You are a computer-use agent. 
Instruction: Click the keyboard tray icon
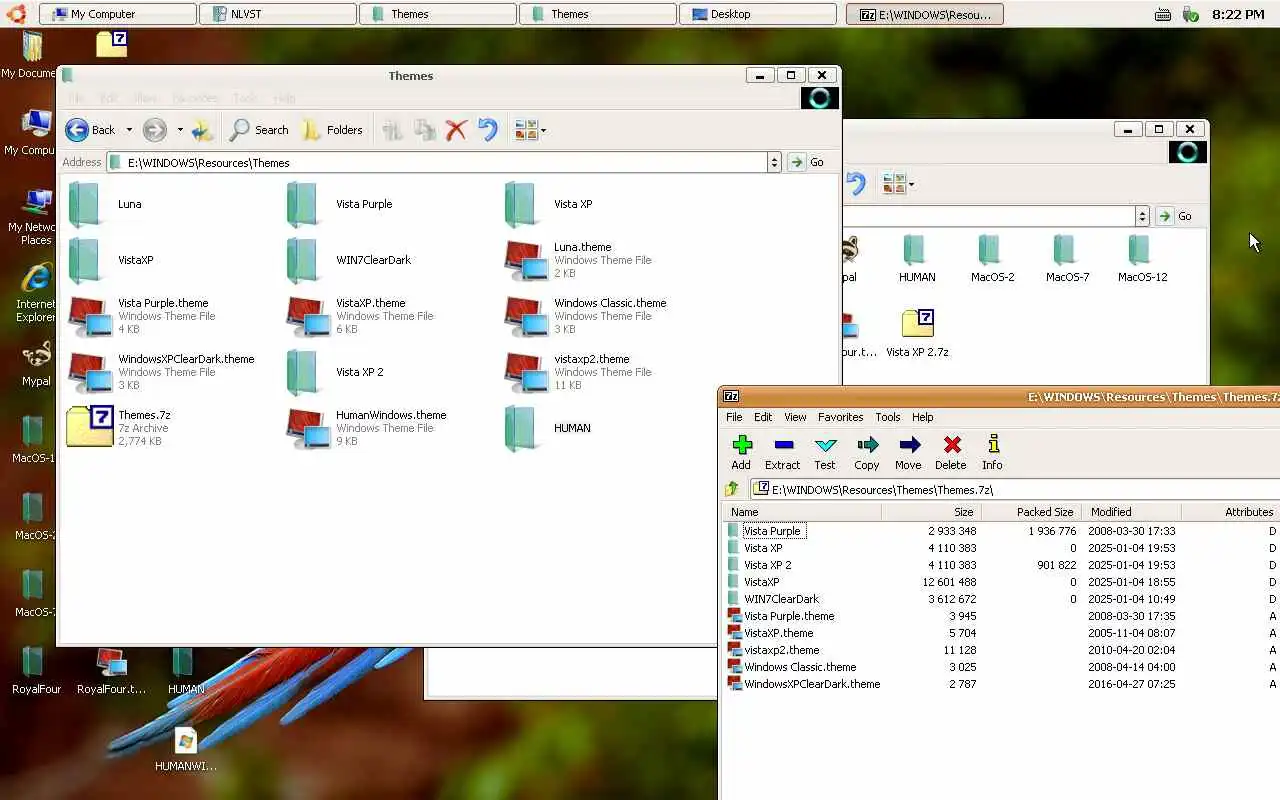1163,14
